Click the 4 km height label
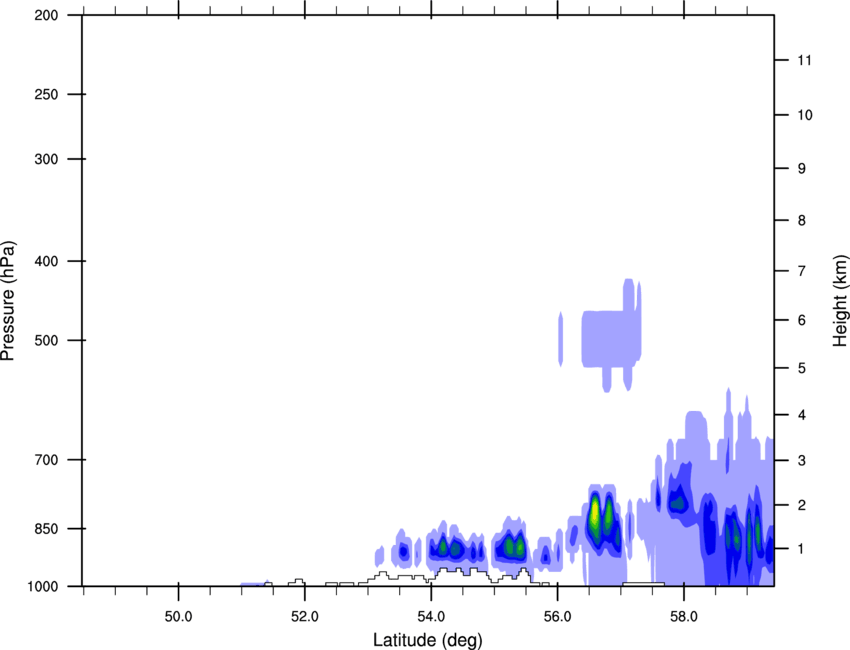Image resolution: width=850 pixels, height=650 pixels. point(802,415)
